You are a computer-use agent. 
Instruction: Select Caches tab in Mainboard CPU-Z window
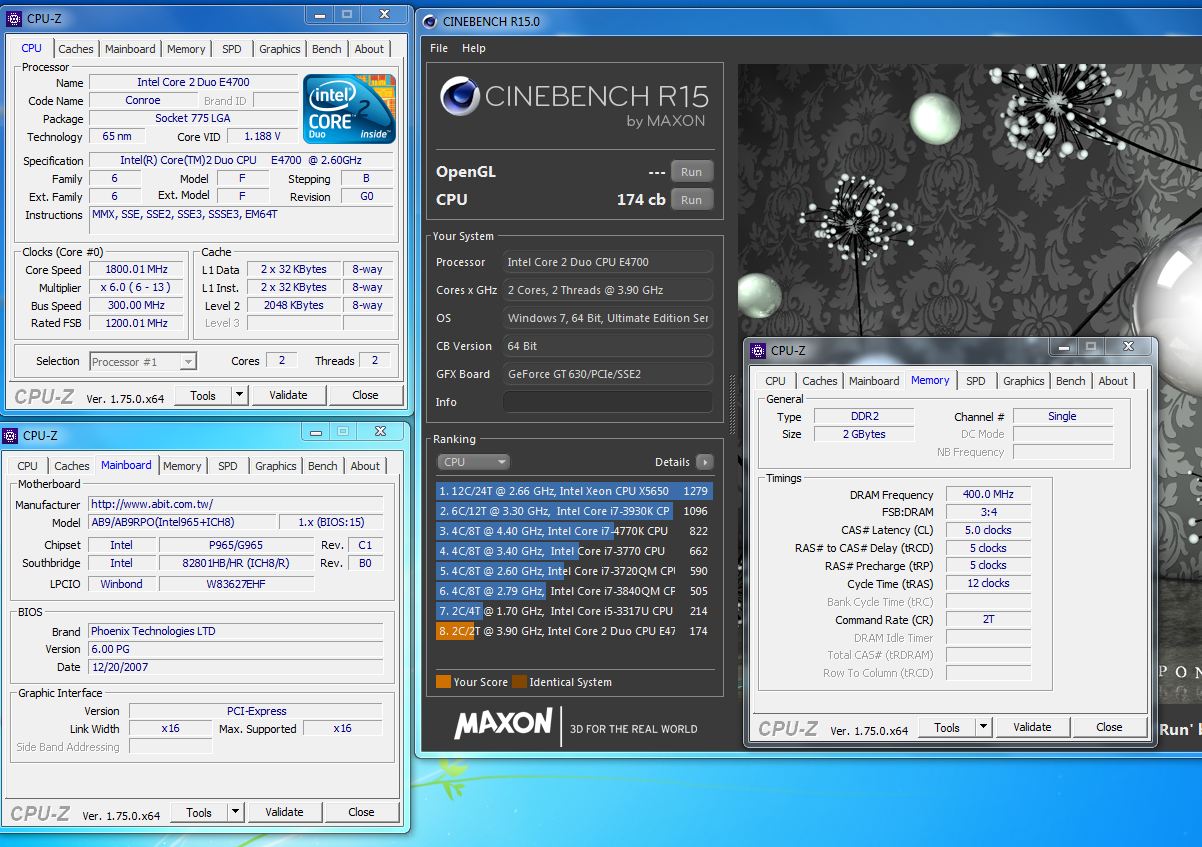tap(71, 466)
